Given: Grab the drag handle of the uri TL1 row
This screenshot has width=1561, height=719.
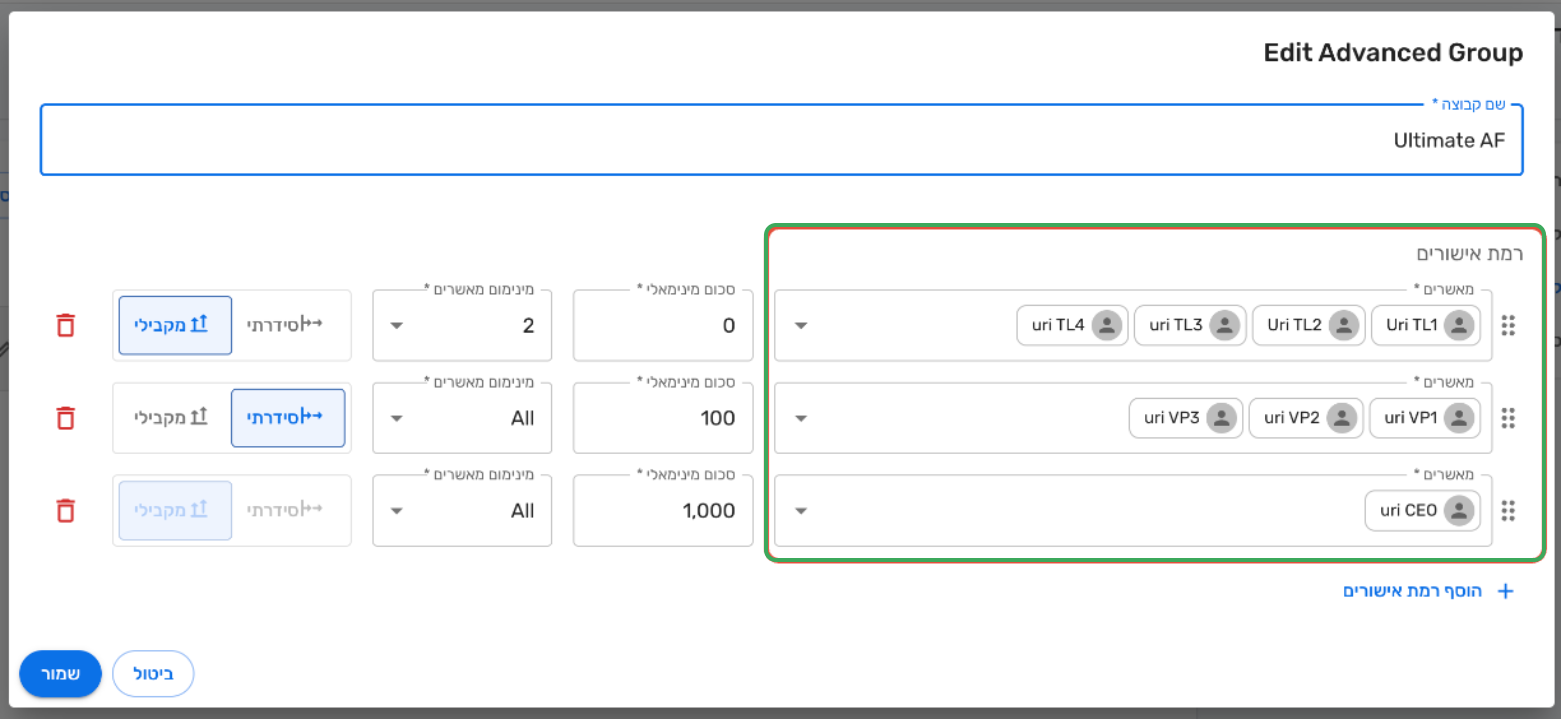Looking at the screenshot, I should 1509,325.
